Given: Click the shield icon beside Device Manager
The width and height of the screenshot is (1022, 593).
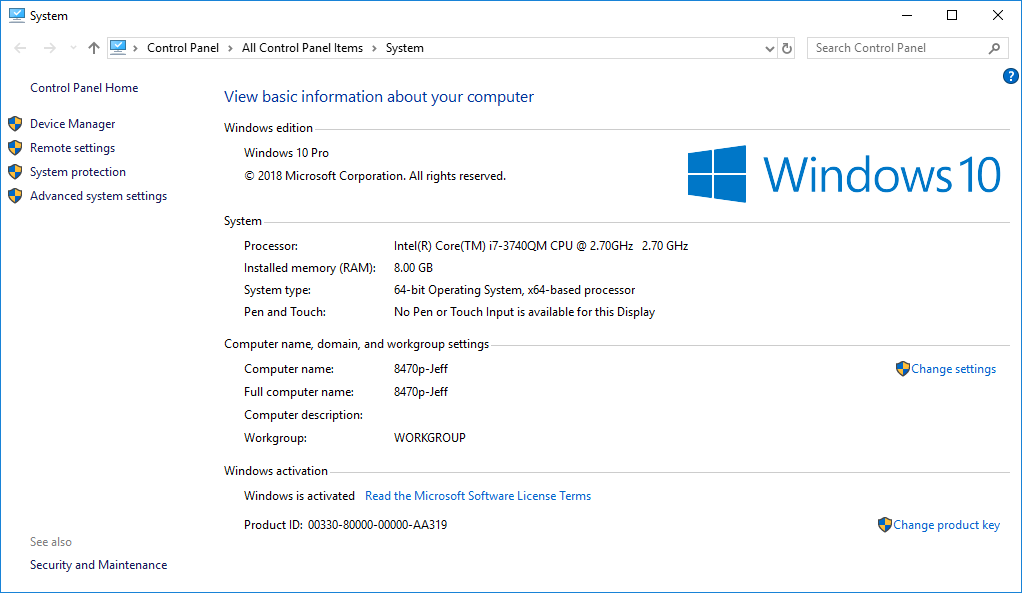Looking at the screenshot, I should click(x=15, y=124).
